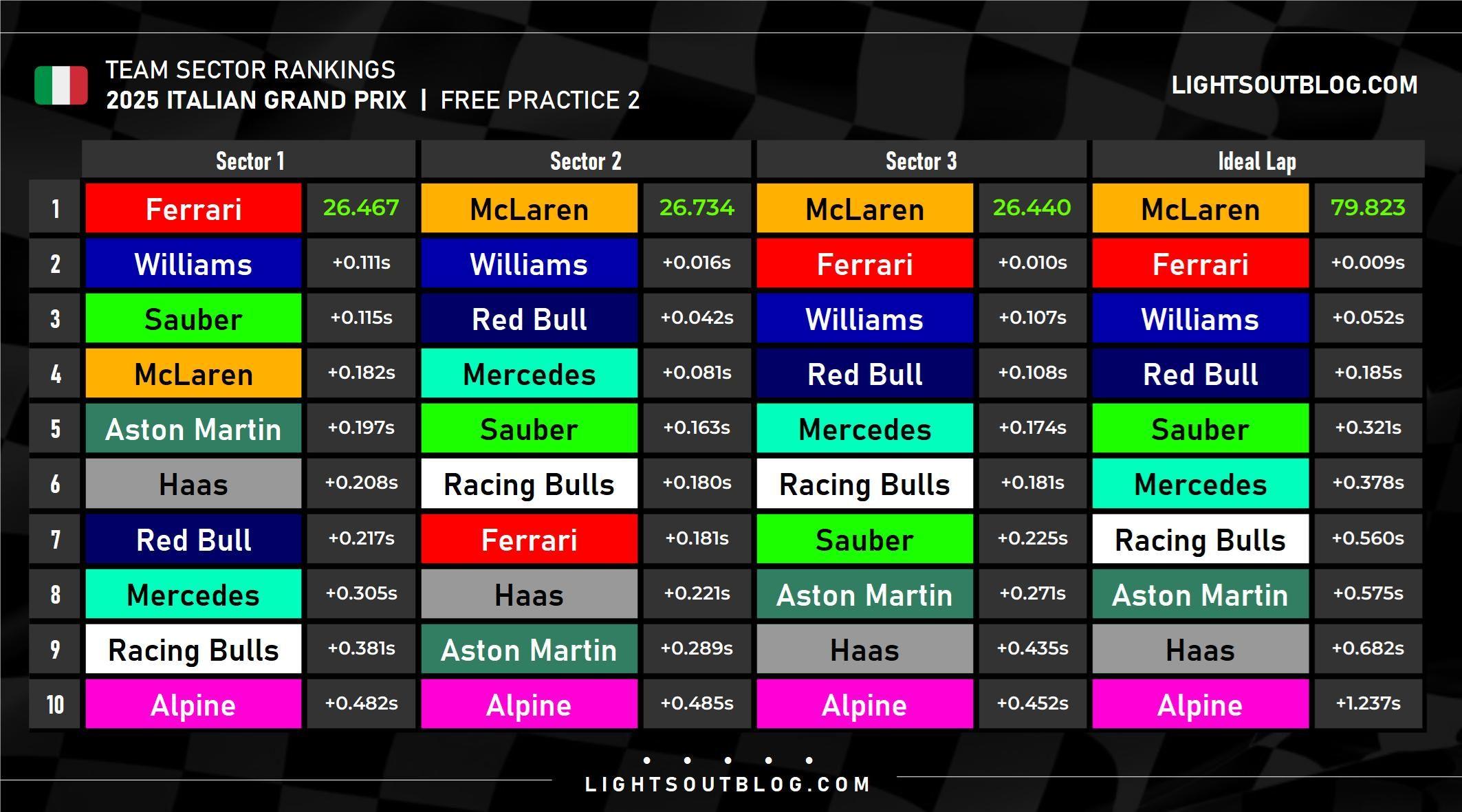Click the bottom LIGHTSOUTBLOG.COM footer text

[728, 784]
